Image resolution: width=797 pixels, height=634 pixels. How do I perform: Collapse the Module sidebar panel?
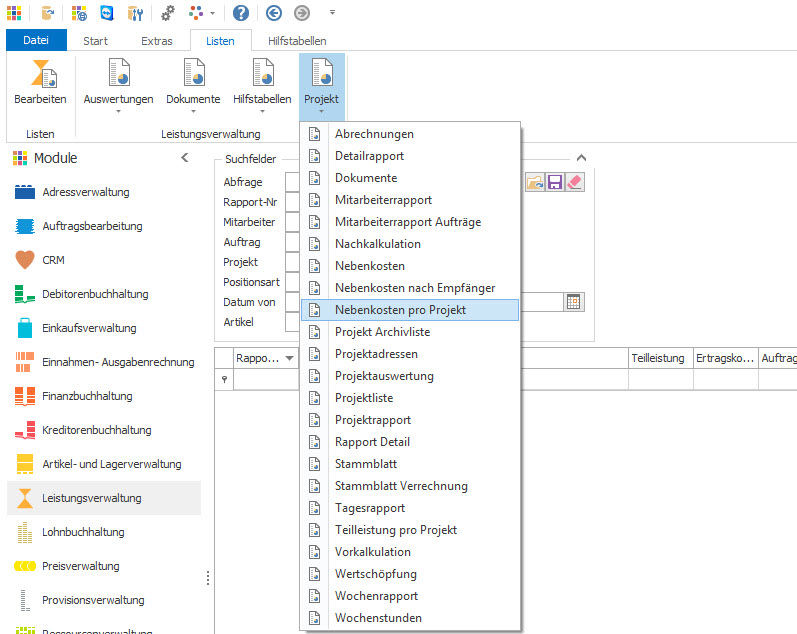184,158
